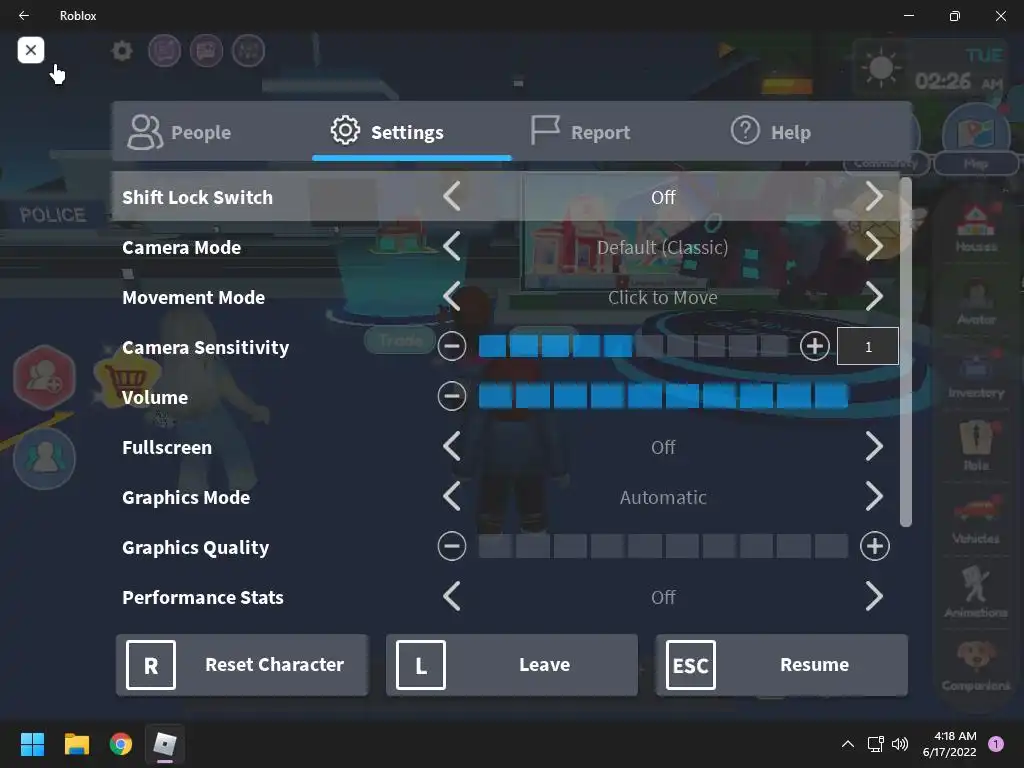Decrease Camera Sensitivity with minus button

pos(452,346)
